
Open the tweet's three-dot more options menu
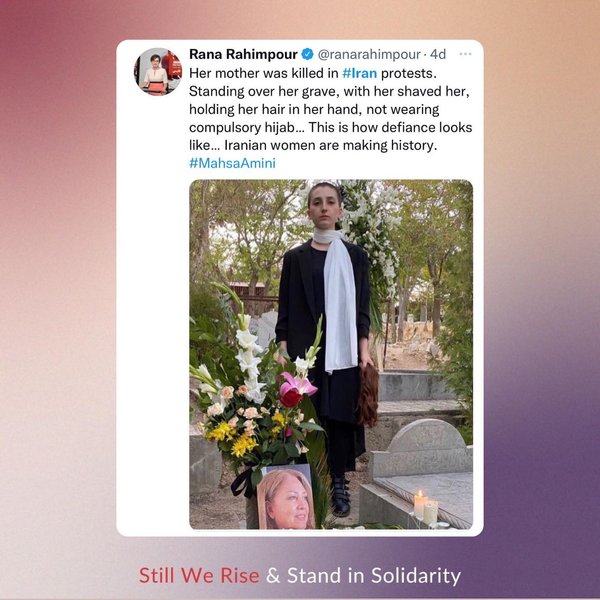pos(465,54)
